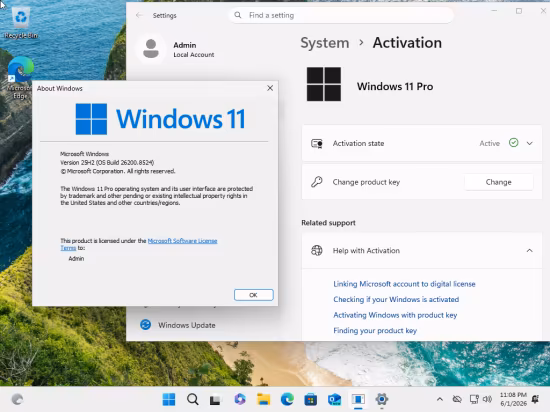
Task: Go to System breadcrumb
Action: [325, 43]
